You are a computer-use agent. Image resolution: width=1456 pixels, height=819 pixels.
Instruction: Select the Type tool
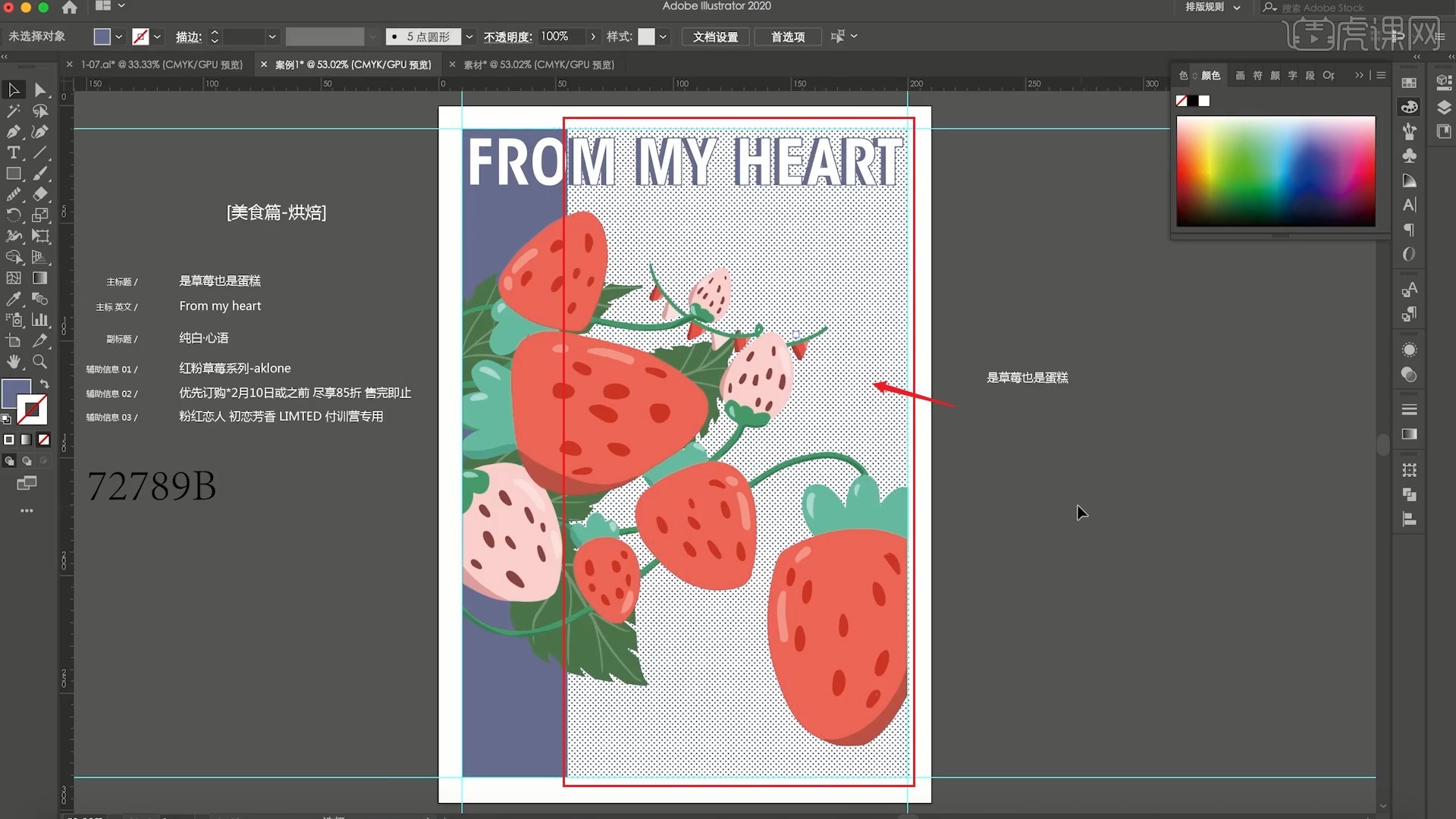14,152
